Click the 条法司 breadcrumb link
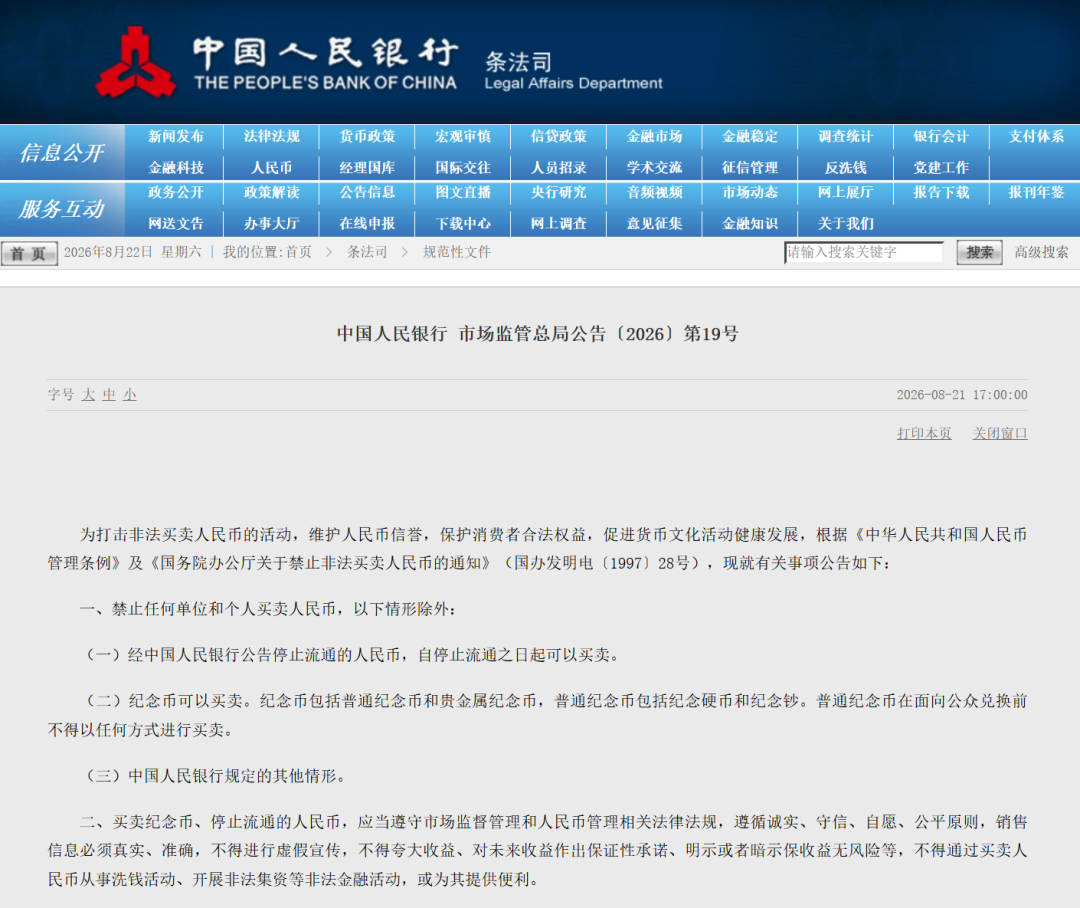The image size is (1080, 908). click(367, 252)
